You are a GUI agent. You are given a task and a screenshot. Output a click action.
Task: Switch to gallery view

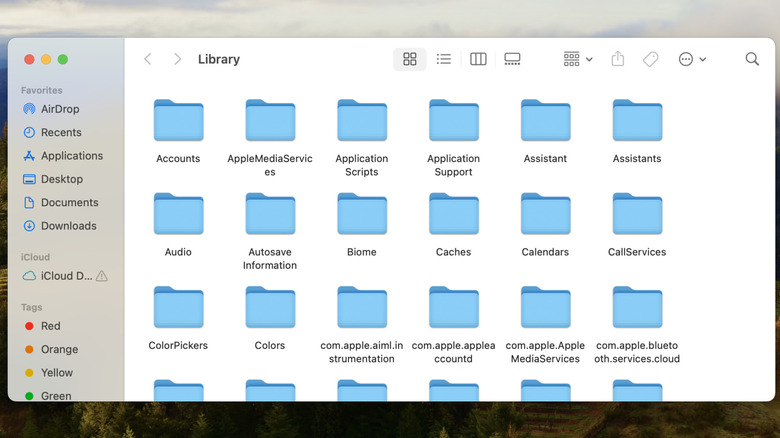(x=513, y=59)
